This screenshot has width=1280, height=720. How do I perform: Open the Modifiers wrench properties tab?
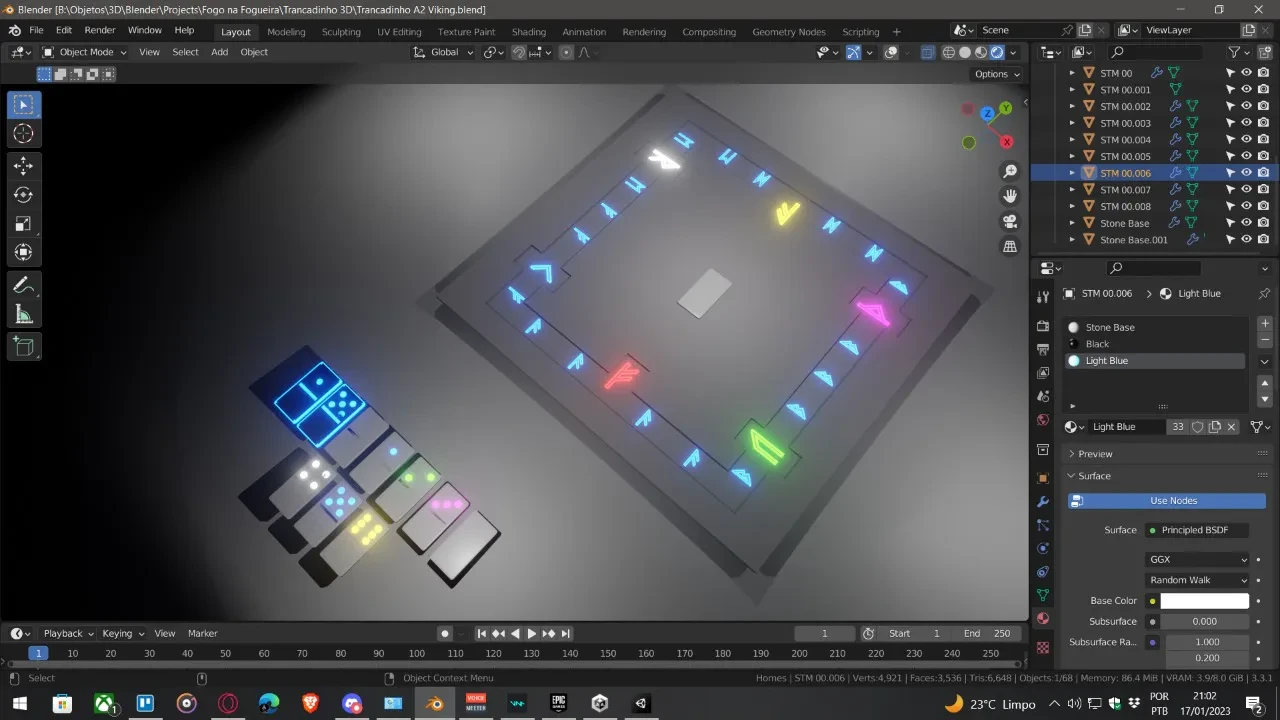pyautogui.click(x=1043, y=501)
